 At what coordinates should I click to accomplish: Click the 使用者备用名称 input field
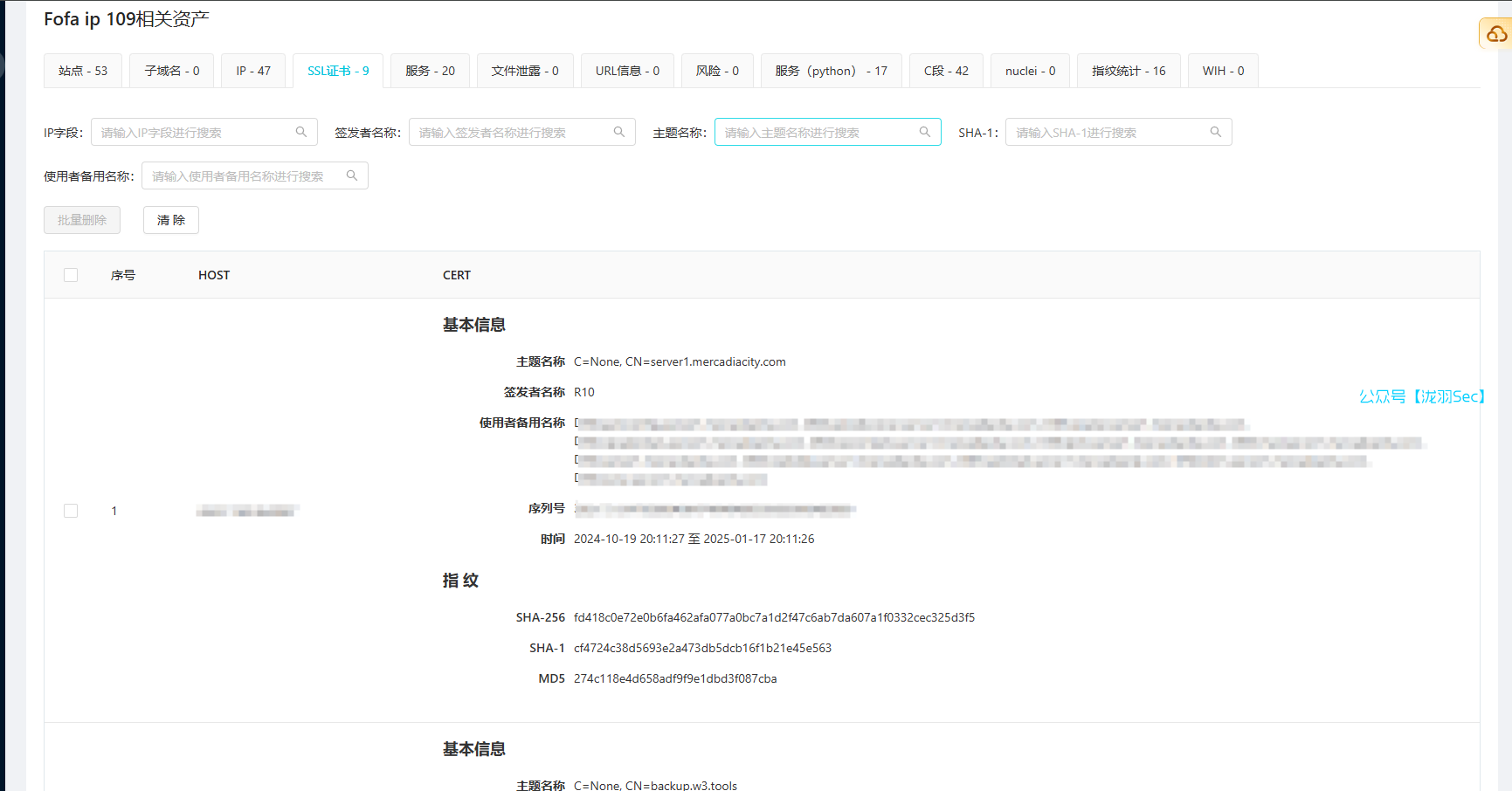[245, 176]
